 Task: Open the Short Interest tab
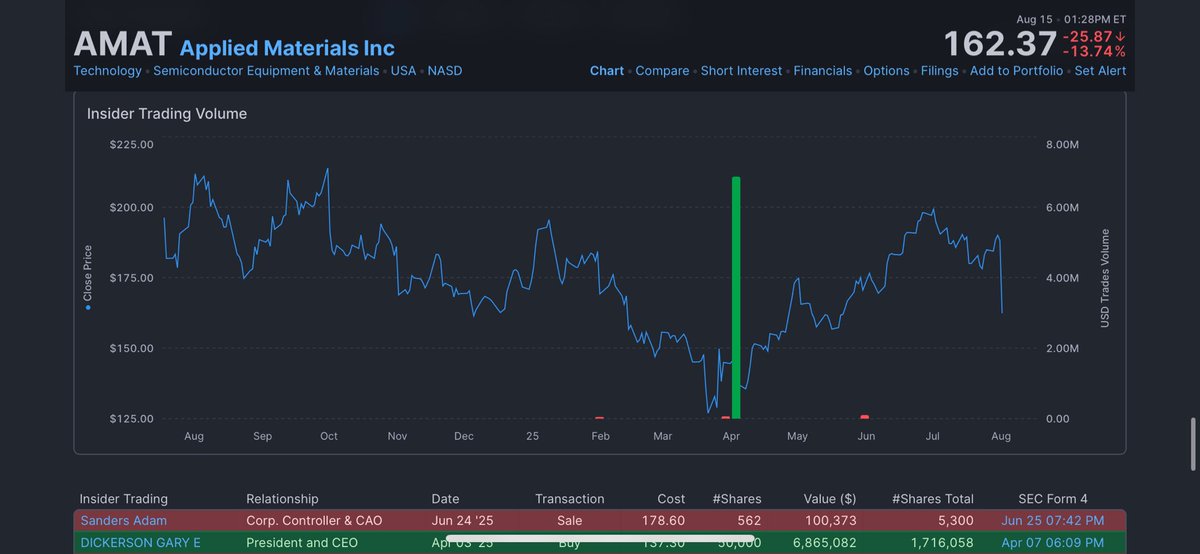click(742, 71)
